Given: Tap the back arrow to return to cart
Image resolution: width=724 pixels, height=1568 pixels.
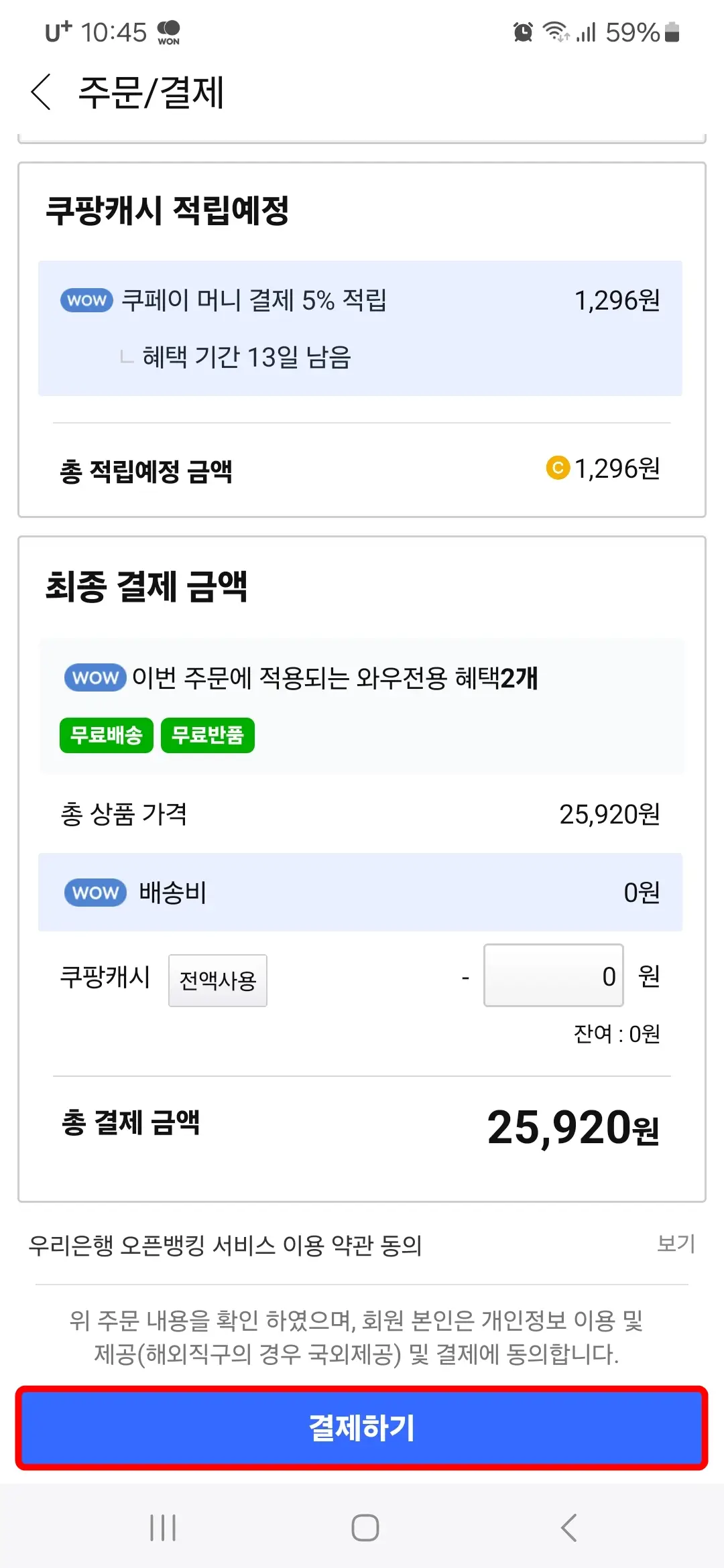Looking at the screenshot, I should point(42,92).
